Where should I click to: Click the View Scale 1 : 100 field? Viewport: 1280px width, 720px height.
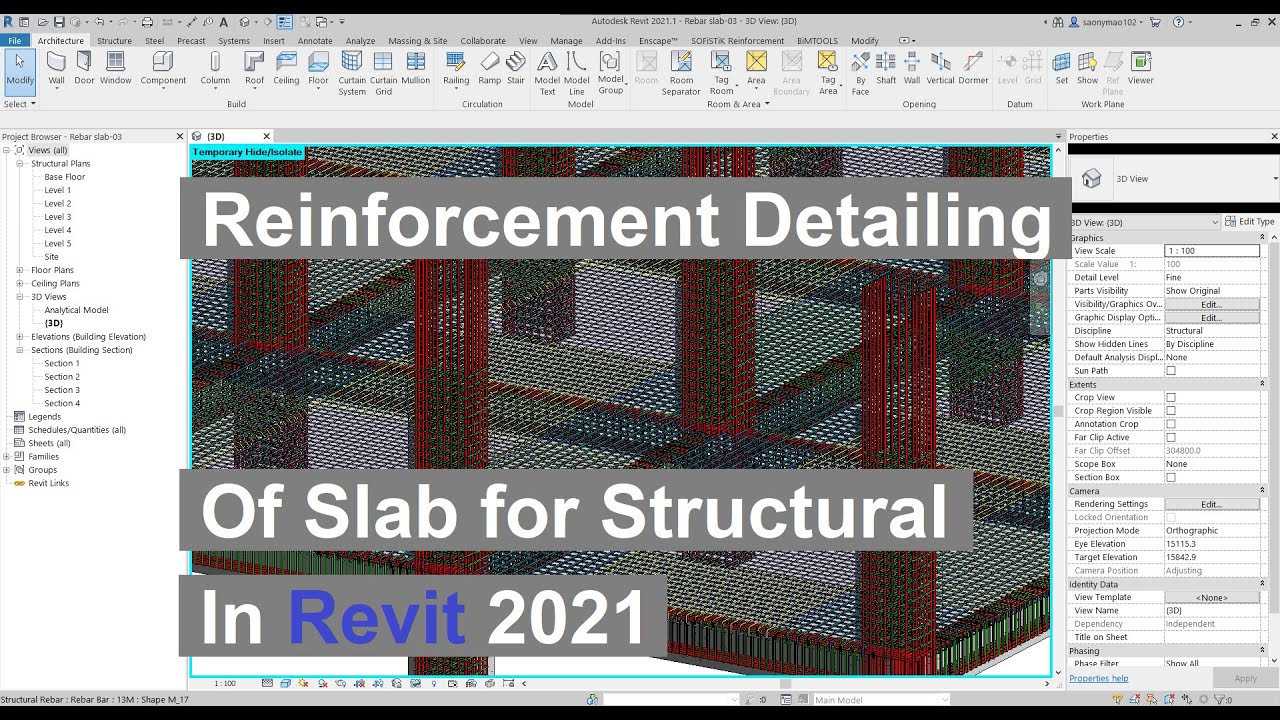1212,251
